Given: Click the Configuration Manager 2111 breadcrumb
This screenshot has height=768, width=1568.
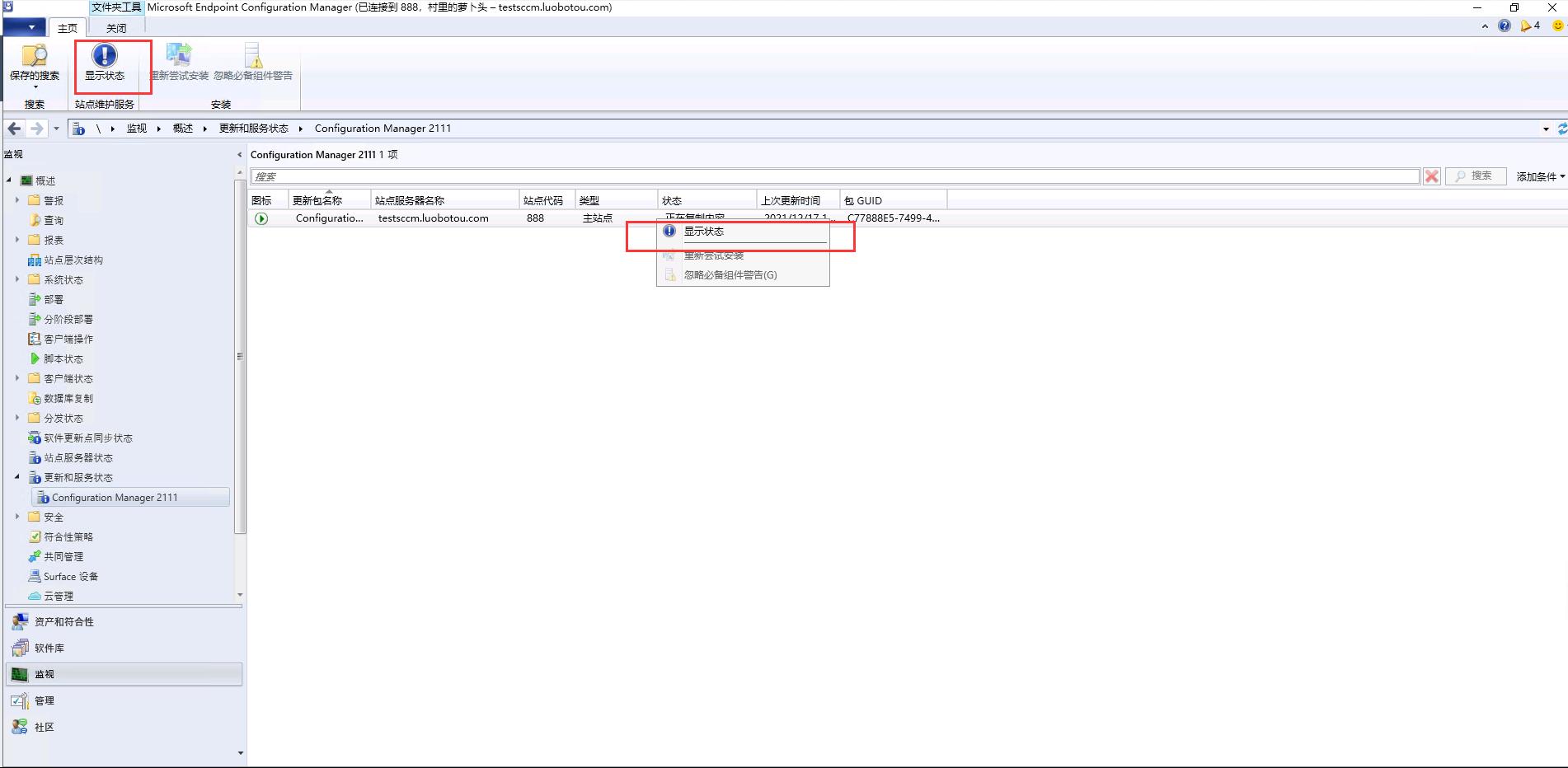Looking at the screenshot, I should (383, 129).
